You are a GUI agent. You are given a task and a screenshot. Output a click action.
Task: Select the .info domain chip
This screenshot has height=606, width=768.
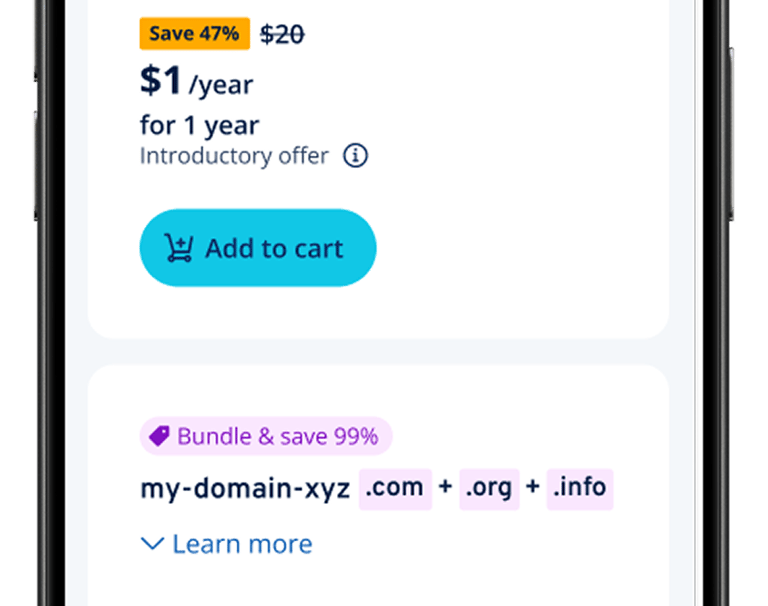tap(579, 488)
